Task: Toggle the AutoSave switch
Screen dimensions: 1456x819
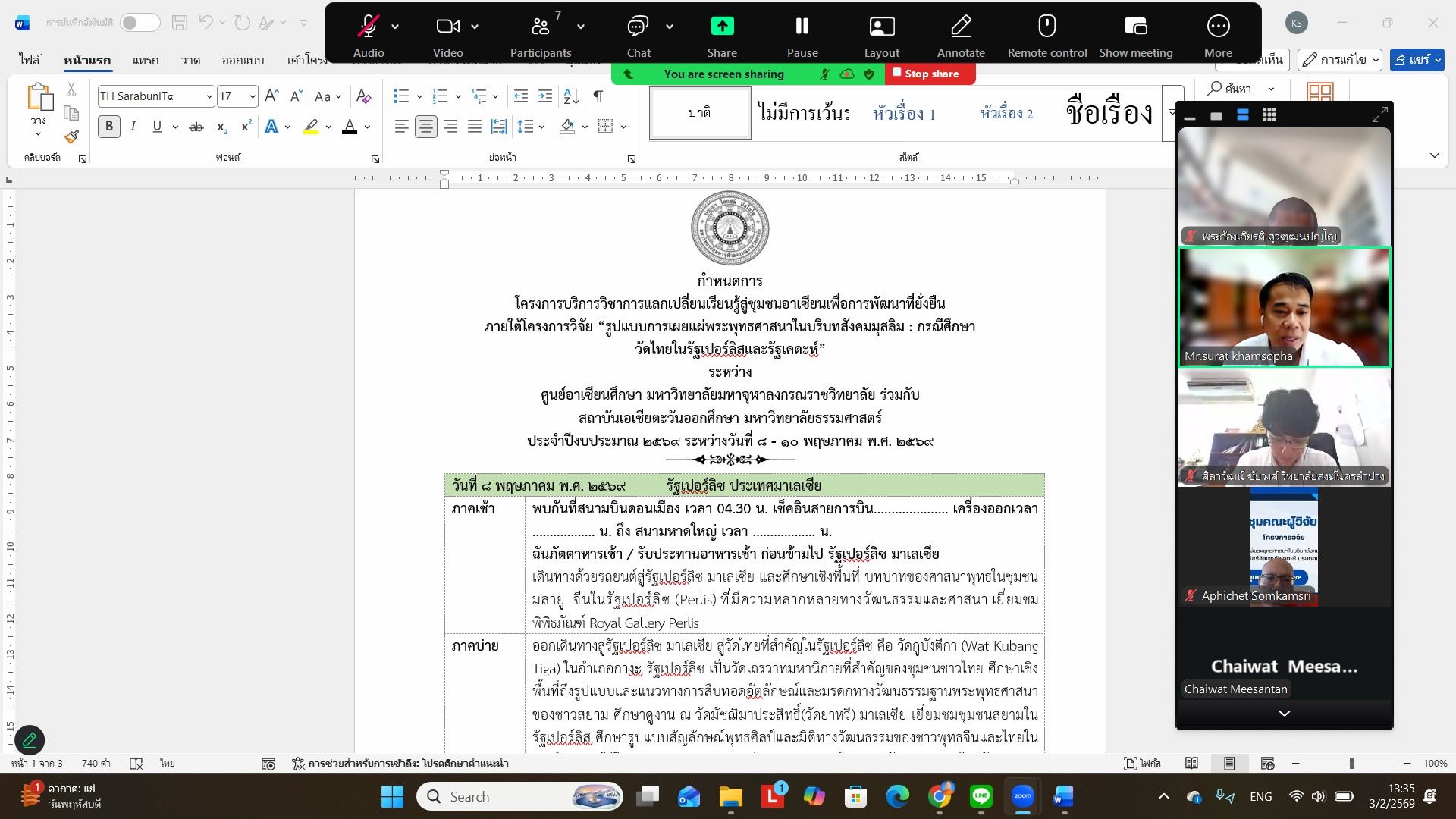Action: pyautogui.click(x=140, y=23)
